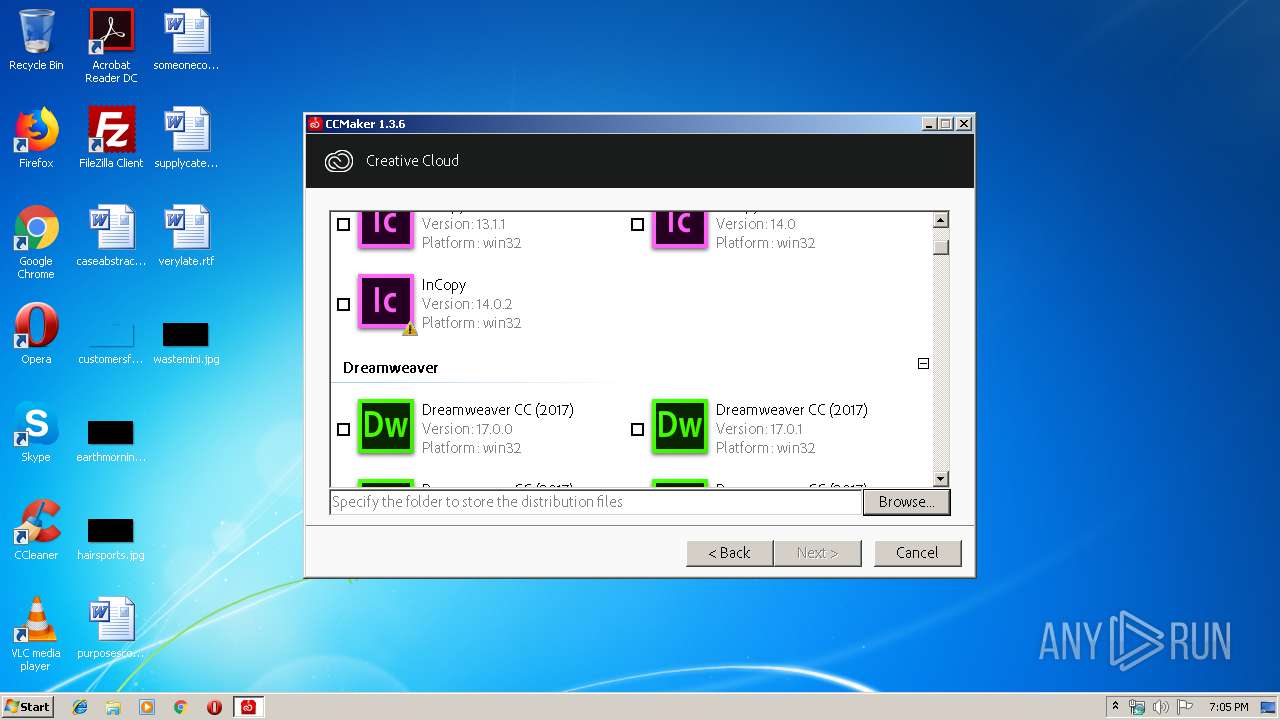Open the purposesco... Word document
1280x720 pixels.
[111, 628]
